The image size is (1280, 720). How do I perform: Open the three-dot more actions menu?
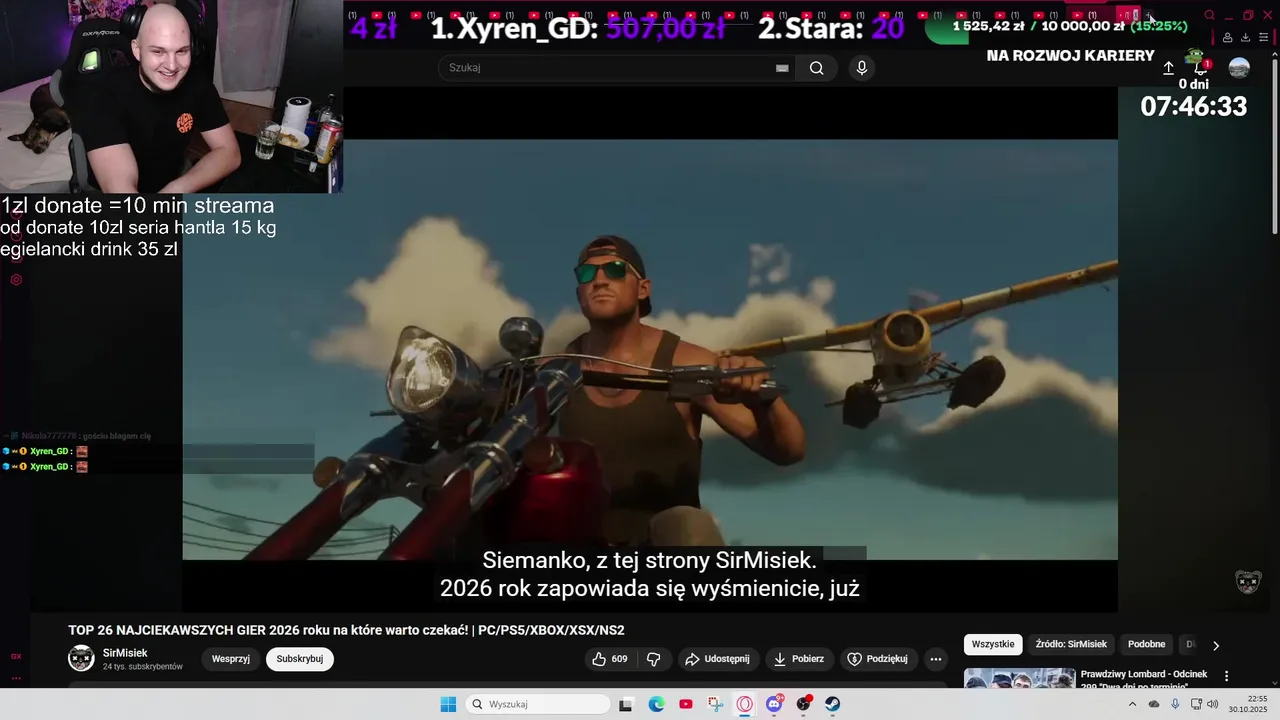[936, 659]
